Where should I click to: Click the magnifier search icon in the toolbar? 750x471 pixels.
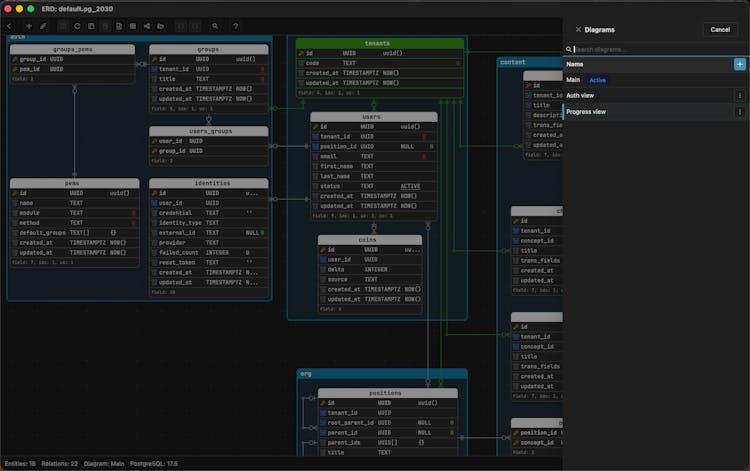(x=215, y=26)
